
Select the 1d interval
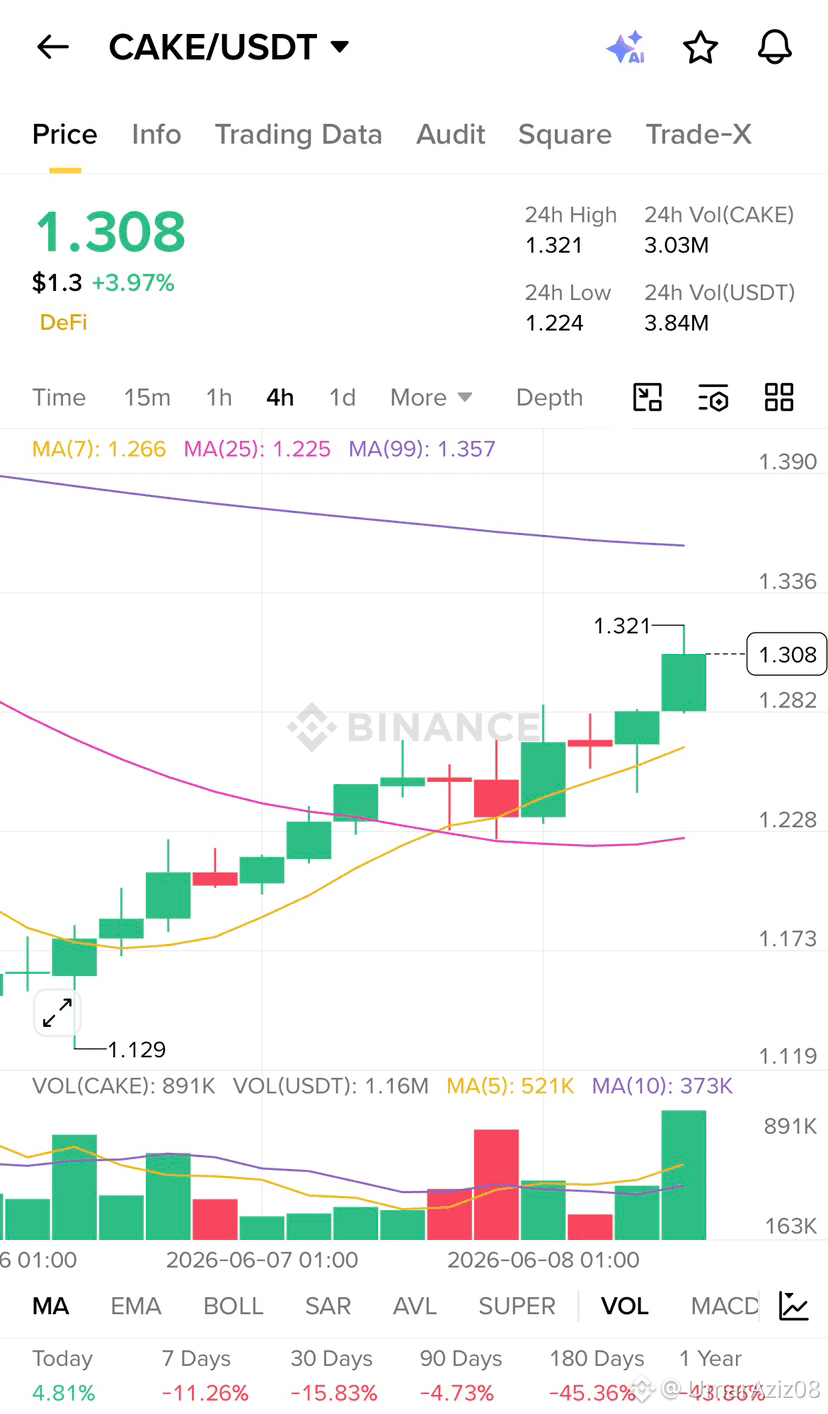click(x=342, y=397)
